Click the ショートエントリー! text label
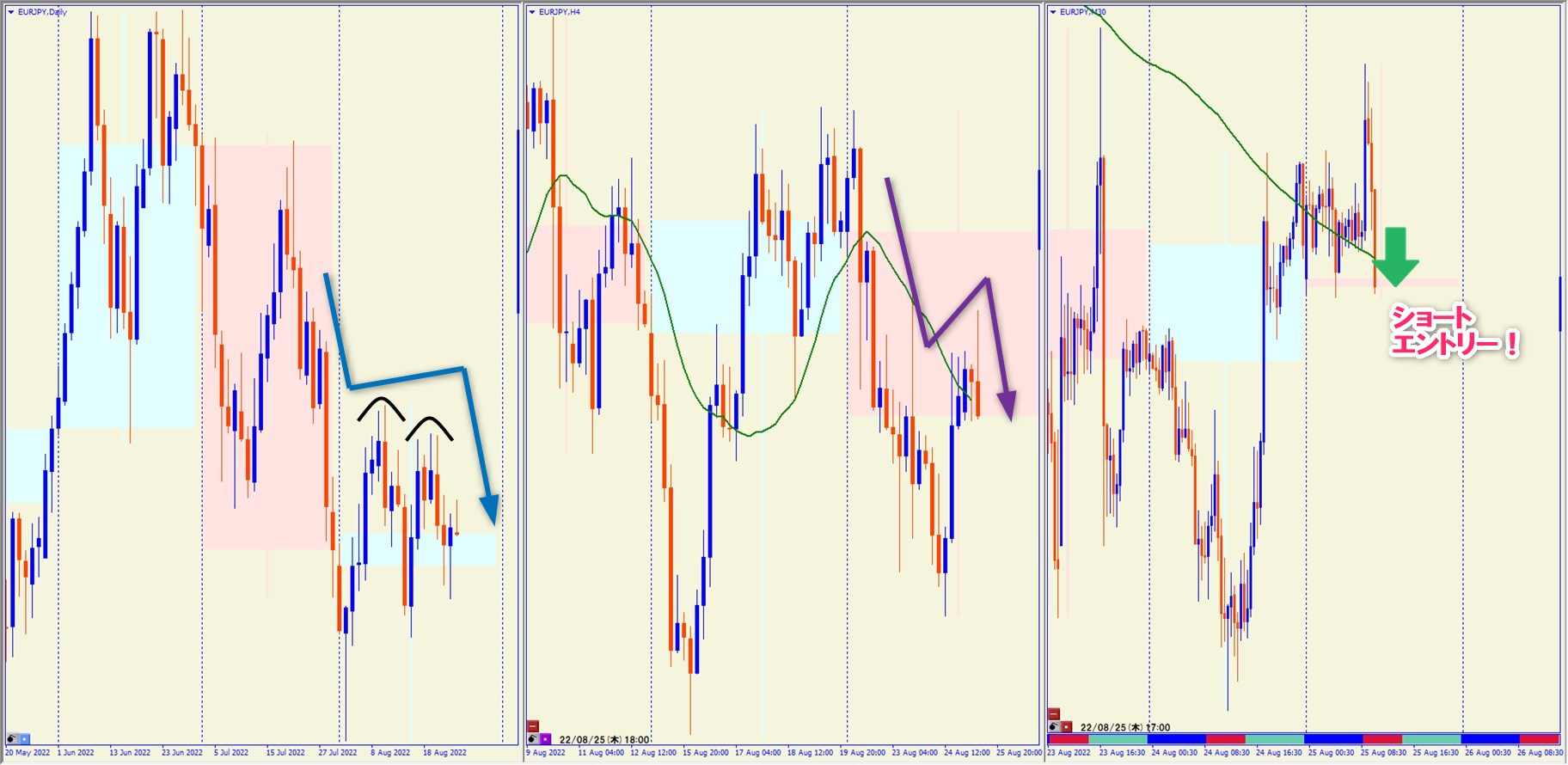Screen dimensions: 1568x765 tap(1454, 331)
